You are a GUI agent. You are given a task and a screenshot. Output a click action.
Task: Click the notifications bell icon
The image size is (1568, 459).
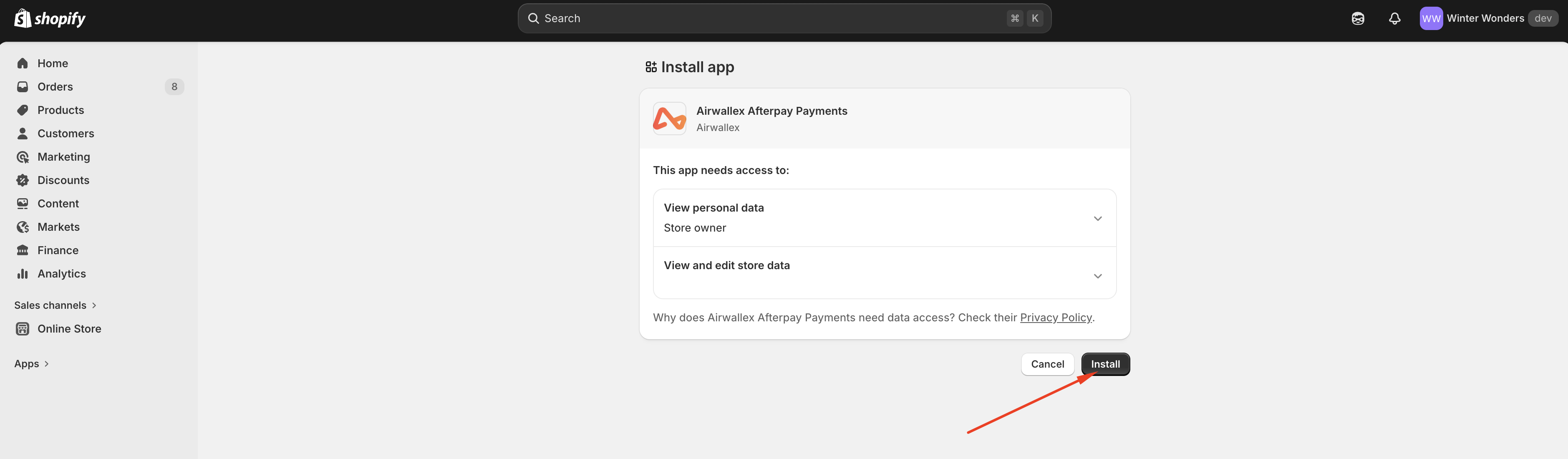(1394, 18)
